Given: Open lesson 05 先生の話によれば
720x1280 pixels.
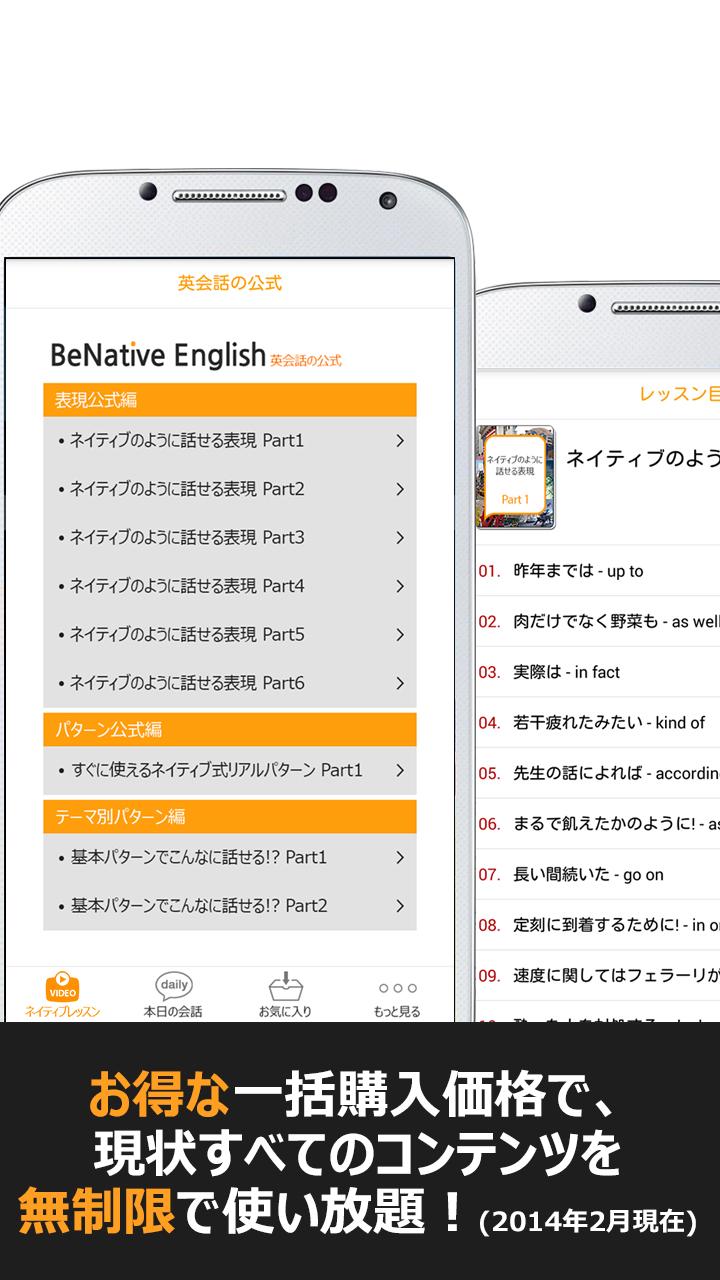Looking at the screenshot, I should point(598,773).
